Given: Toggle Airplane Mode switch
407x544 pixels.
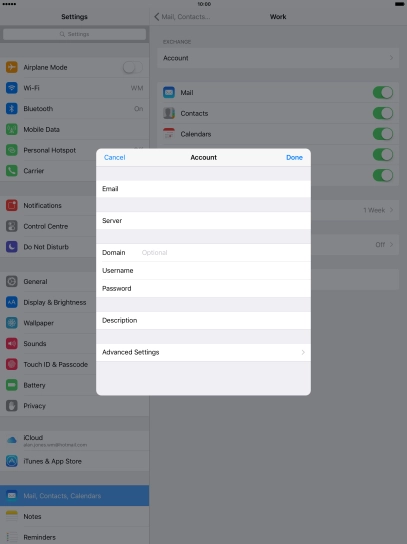Looking at the screenshot, I should [x=133, y=67].
